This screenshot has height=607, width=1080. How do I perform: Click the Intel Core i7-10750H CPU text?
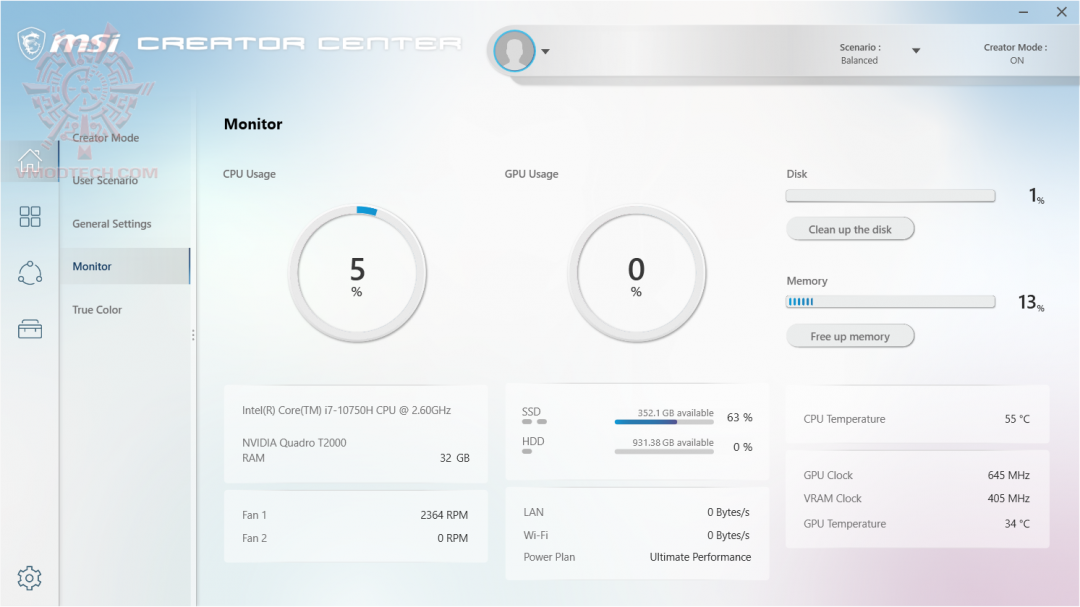346,410
